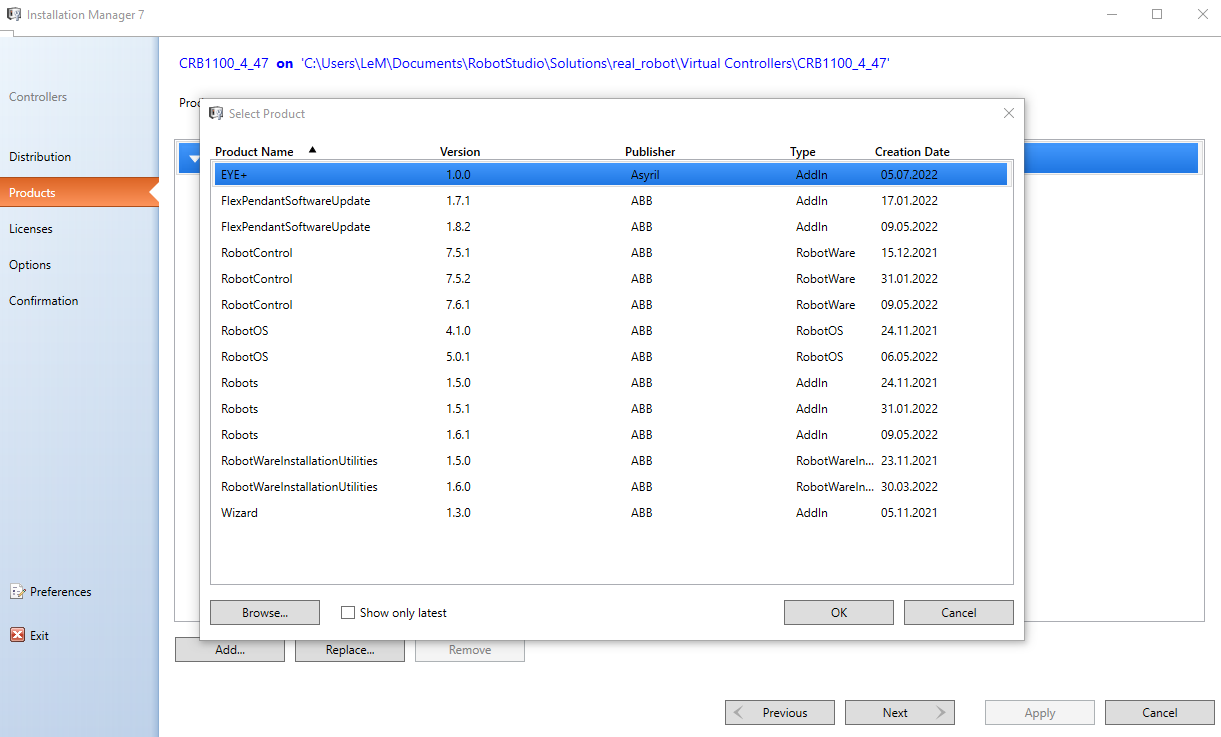The image size is (1221, 737).
Task: Enable the Show only latest checkbox
Action: pos(348,613)
